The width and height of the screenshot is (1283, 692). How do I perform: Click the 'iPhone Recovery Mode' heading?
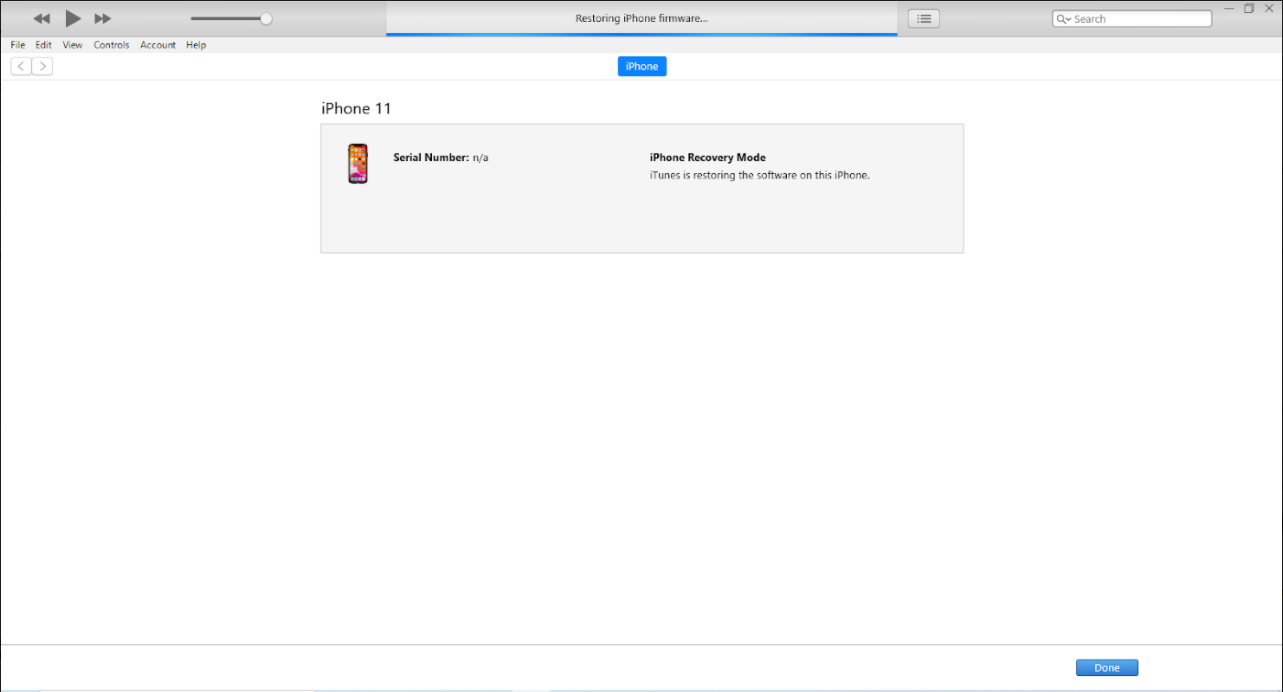(x=708, y=158)
